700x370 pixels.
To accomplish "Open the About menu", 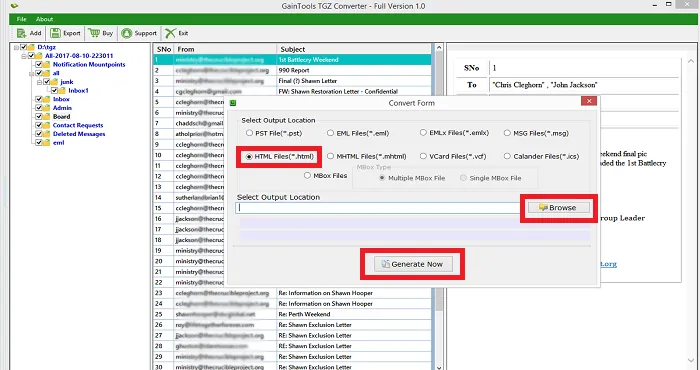I will coord(44,19).
